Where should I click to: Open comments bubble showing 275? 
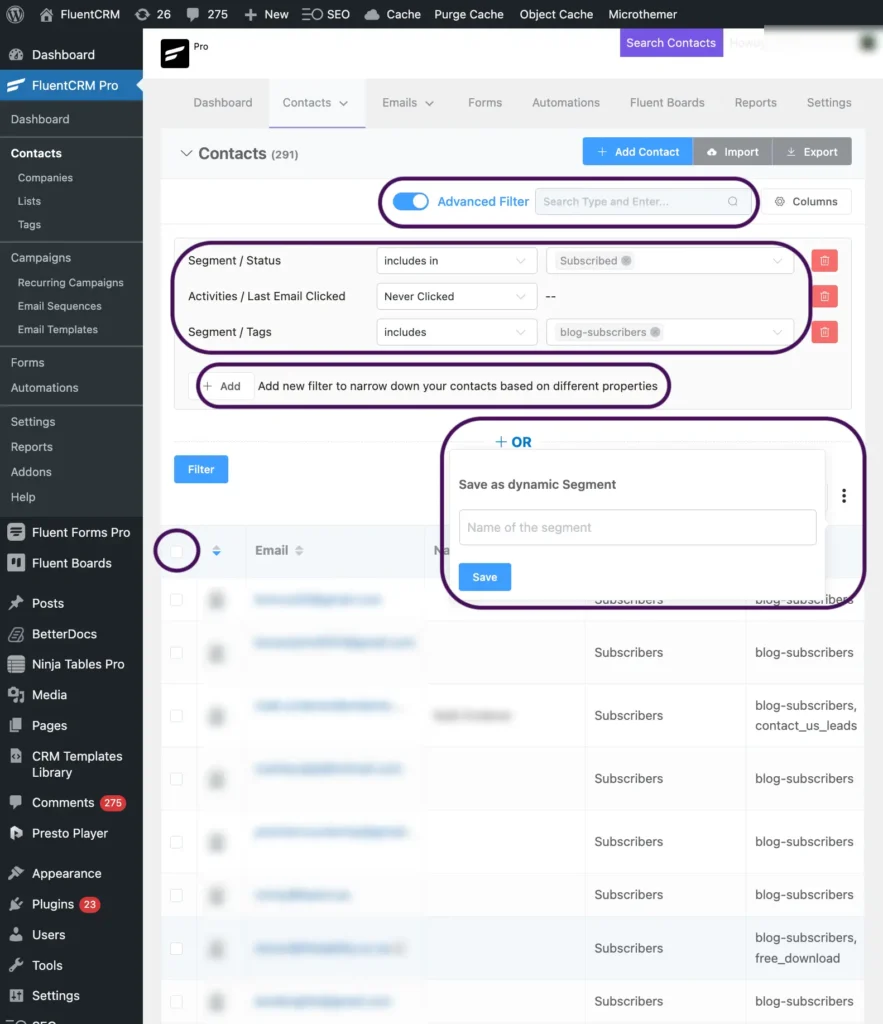pyautogui.click(x=193, y=14)
